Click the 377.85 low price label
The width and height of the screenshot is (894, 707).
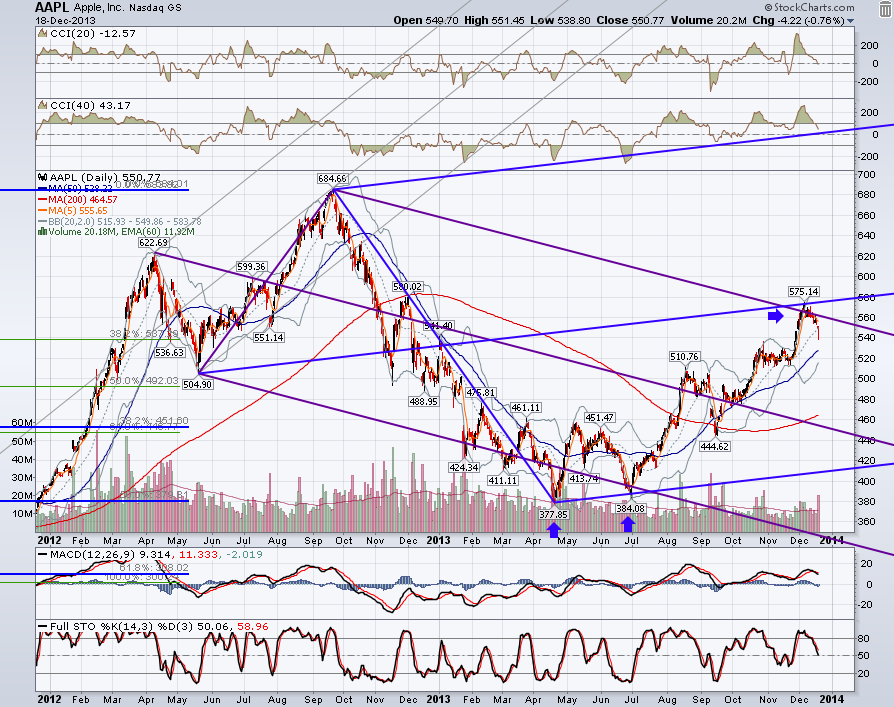coord(554,514)
